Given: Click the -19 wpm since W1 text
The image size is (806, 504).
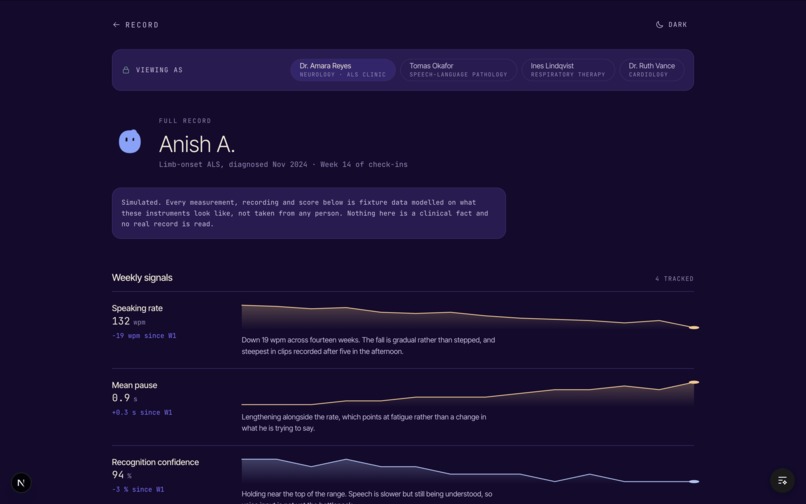Looking at the screenshot, I should pyautogui.click(x=144, y=336).
